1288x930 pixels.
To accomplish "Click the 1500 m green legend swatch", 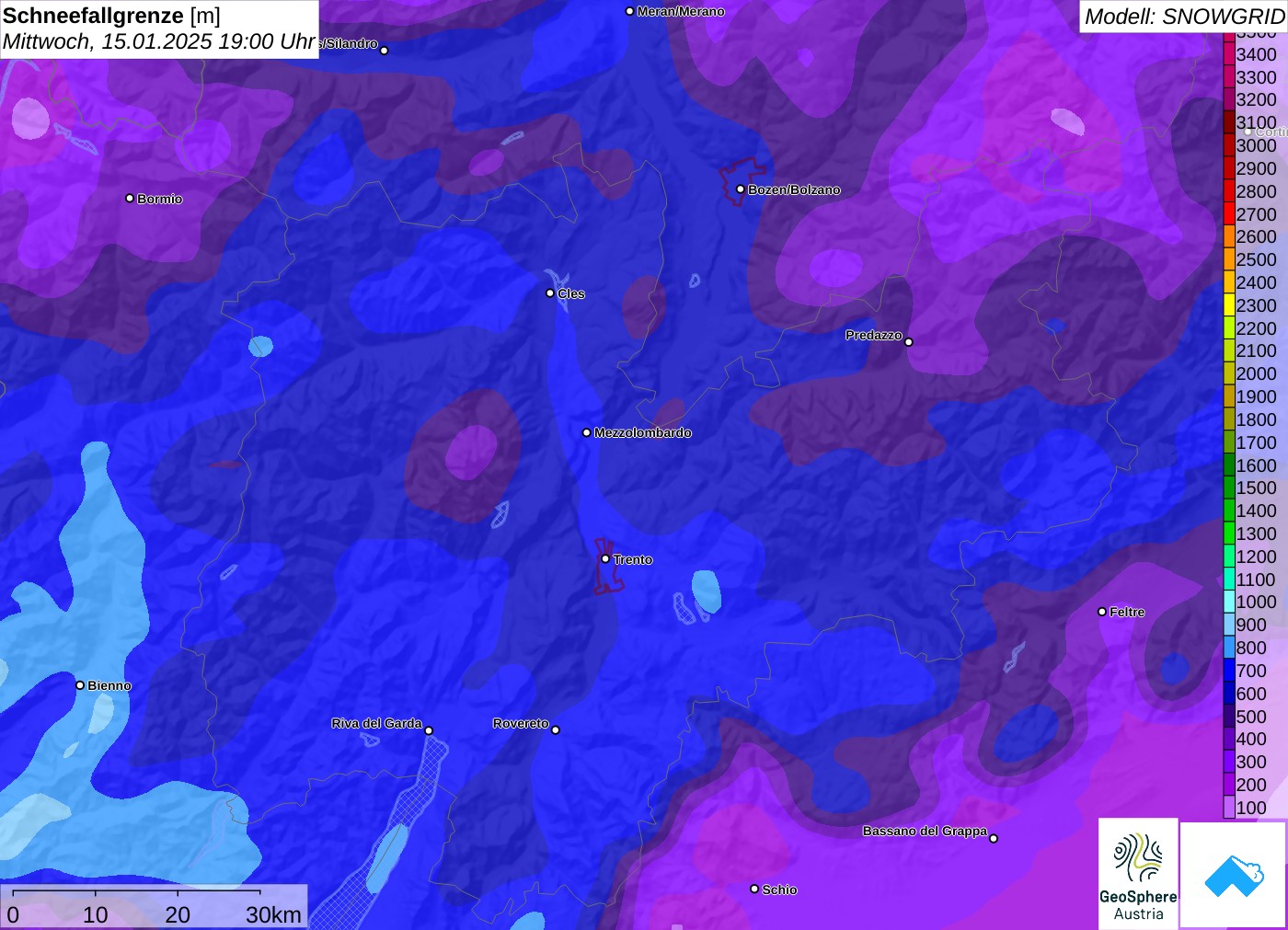I will tap(1229, 488).
